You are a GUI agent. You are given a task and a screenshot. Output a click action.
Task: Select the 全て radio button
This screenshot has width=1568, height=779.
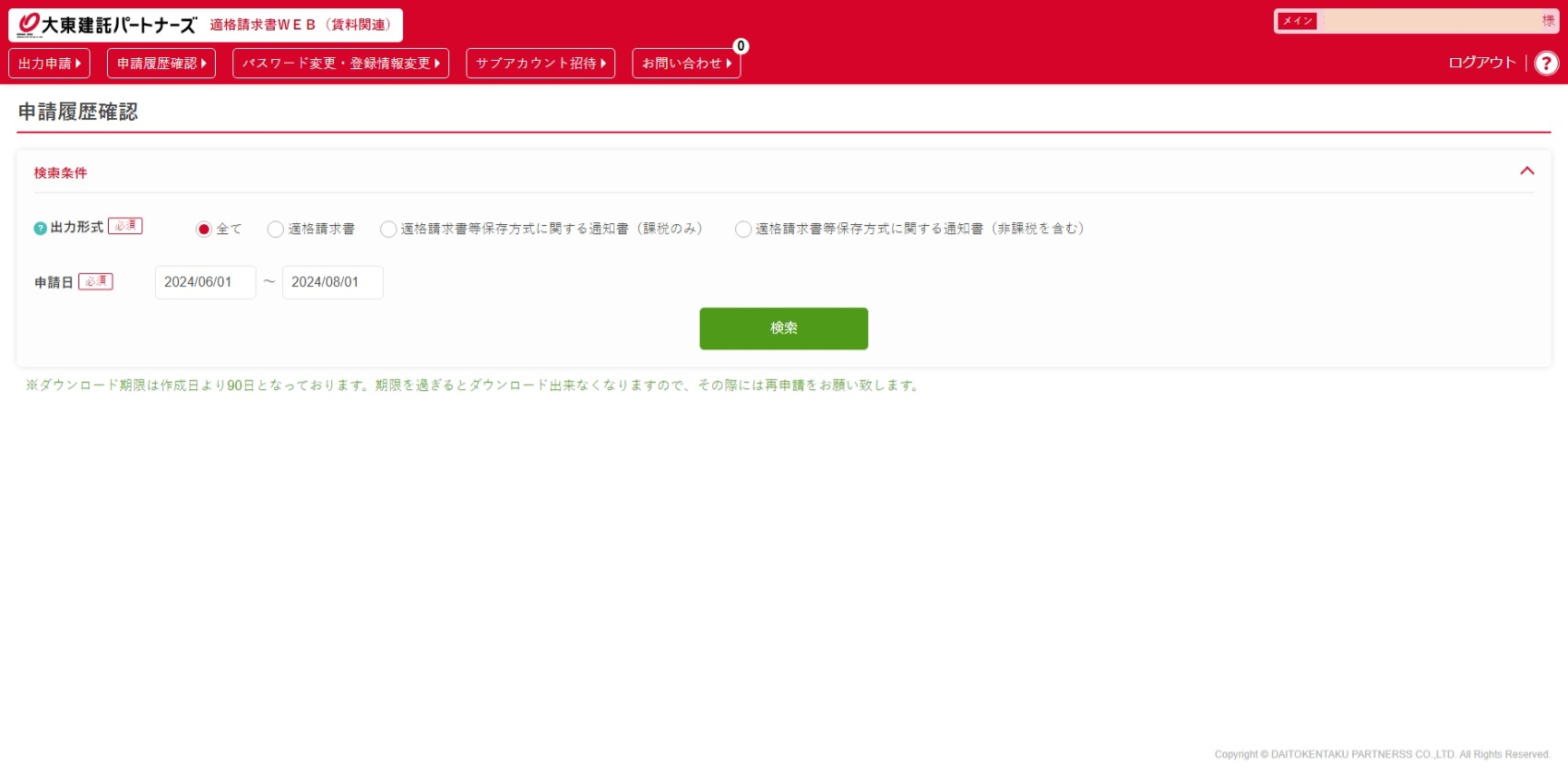point(204,230)
